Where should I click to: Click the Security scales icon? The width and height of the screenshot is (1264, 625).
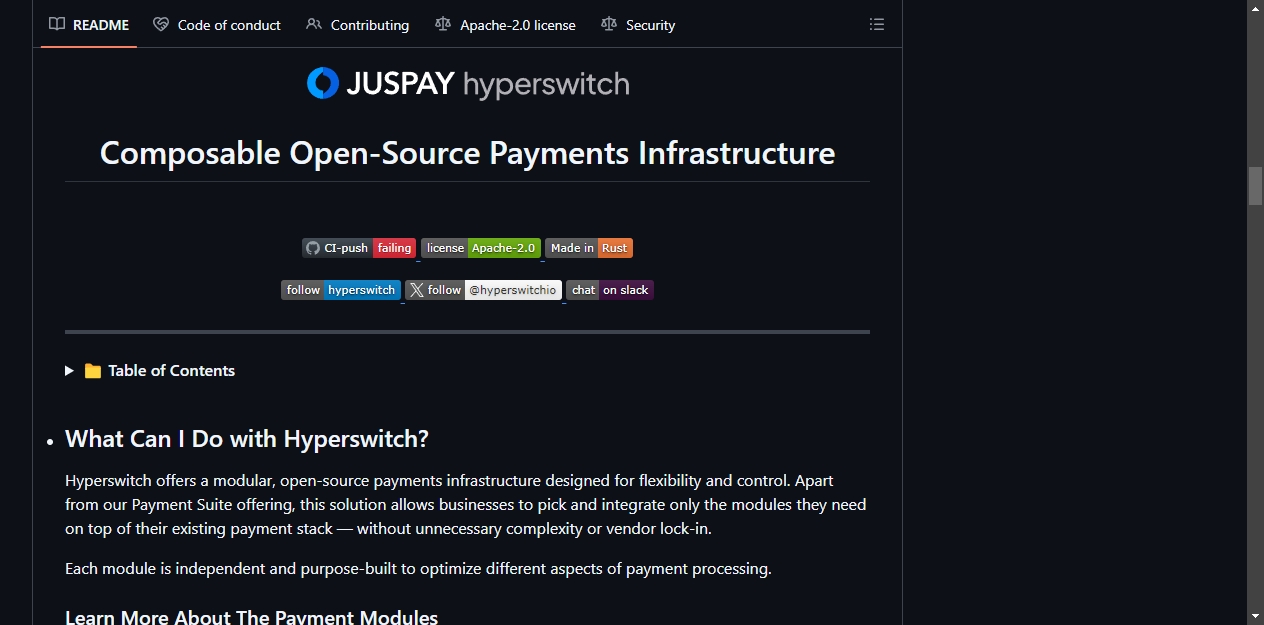point(609,25)
